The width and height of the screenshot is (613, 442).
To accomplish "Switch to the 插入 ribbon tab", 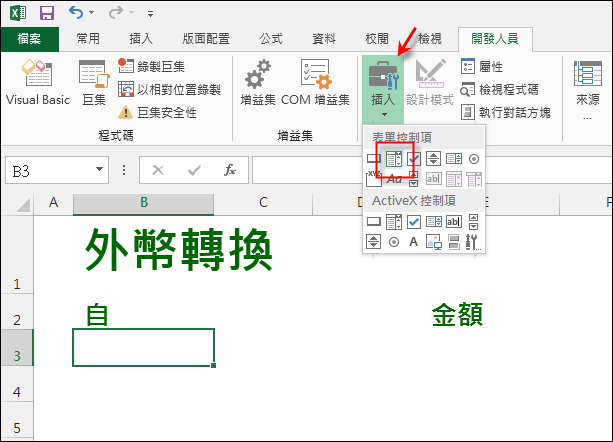I will click(x=141, y=39).
